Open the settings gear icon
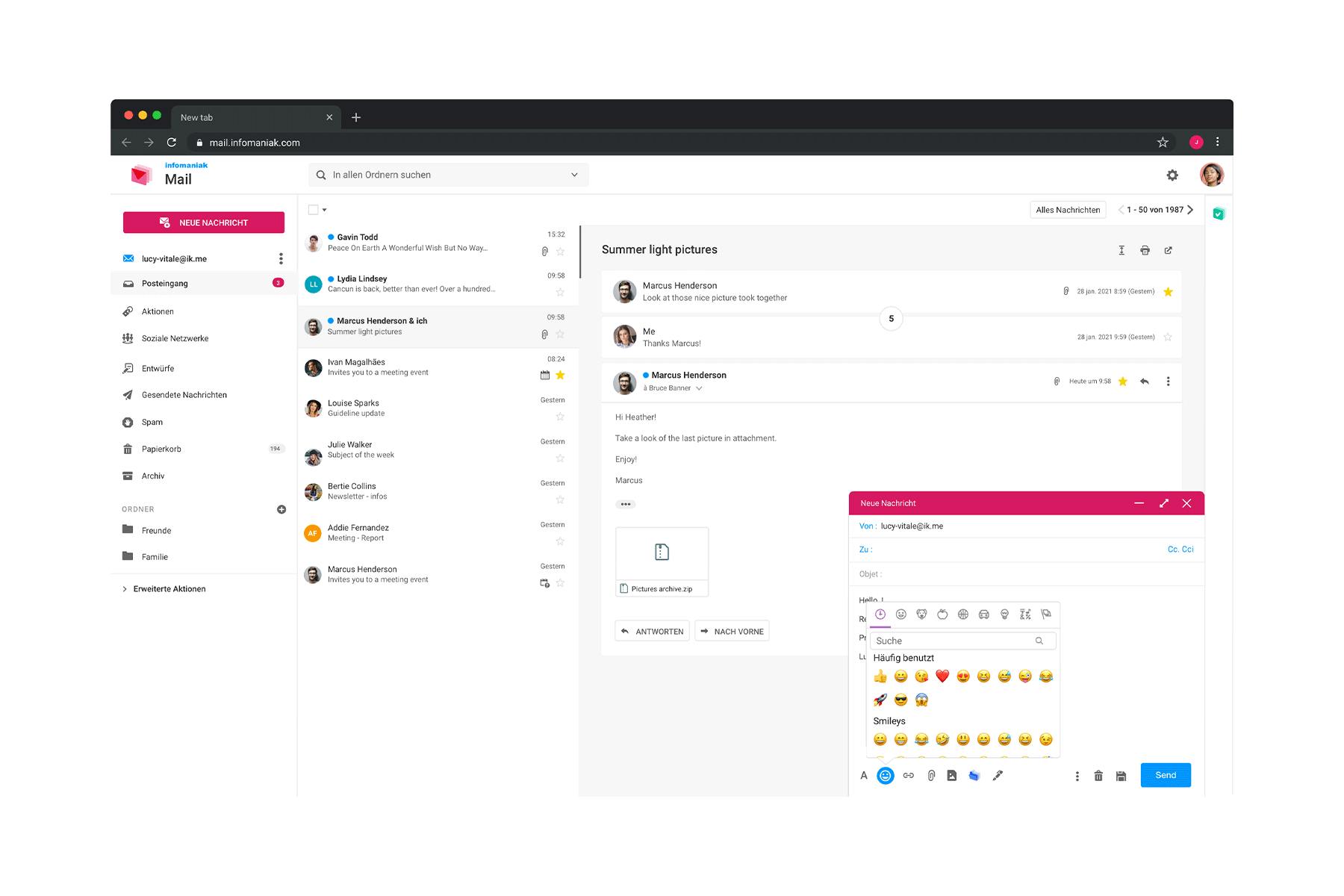Image resolution: width=1344 pixels, height=896 pixels. [1172, 175]
